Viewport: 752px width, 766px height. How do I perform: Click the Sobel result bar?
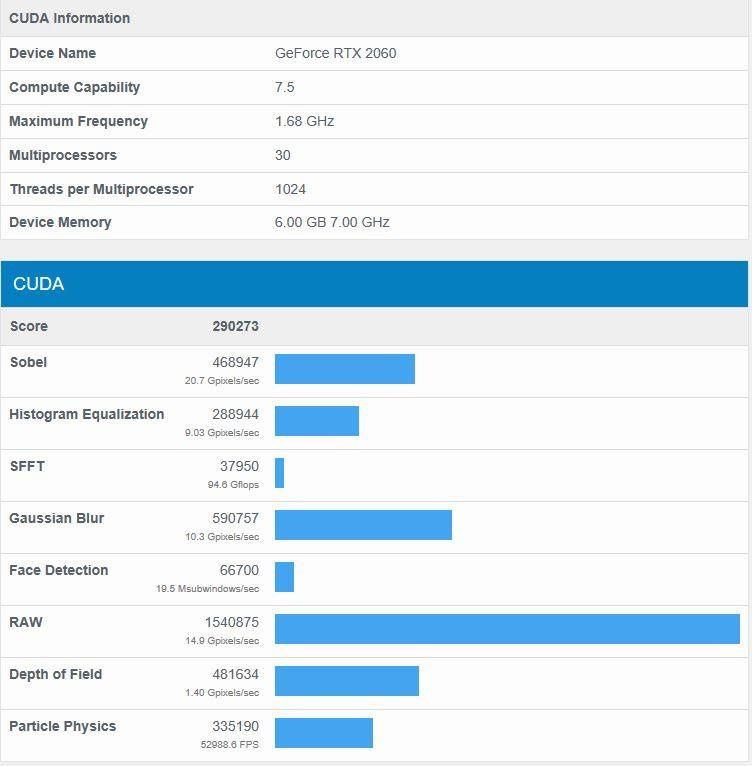[x=344, y=369]
